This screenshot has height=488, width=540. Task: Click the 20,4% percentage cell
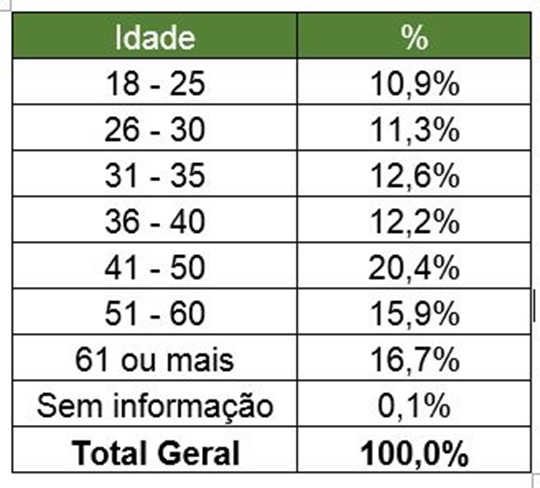pos(414,266)
